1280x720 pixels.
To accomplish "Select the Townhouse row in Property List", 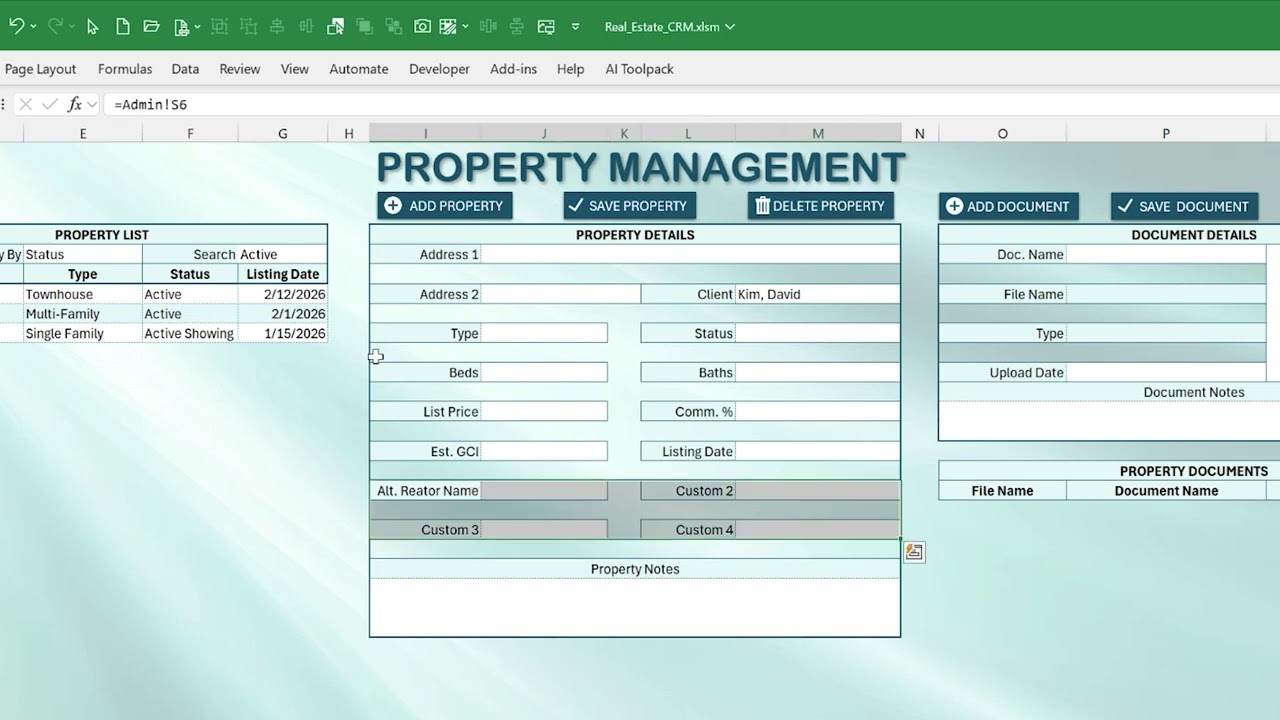I will (163, 294).
